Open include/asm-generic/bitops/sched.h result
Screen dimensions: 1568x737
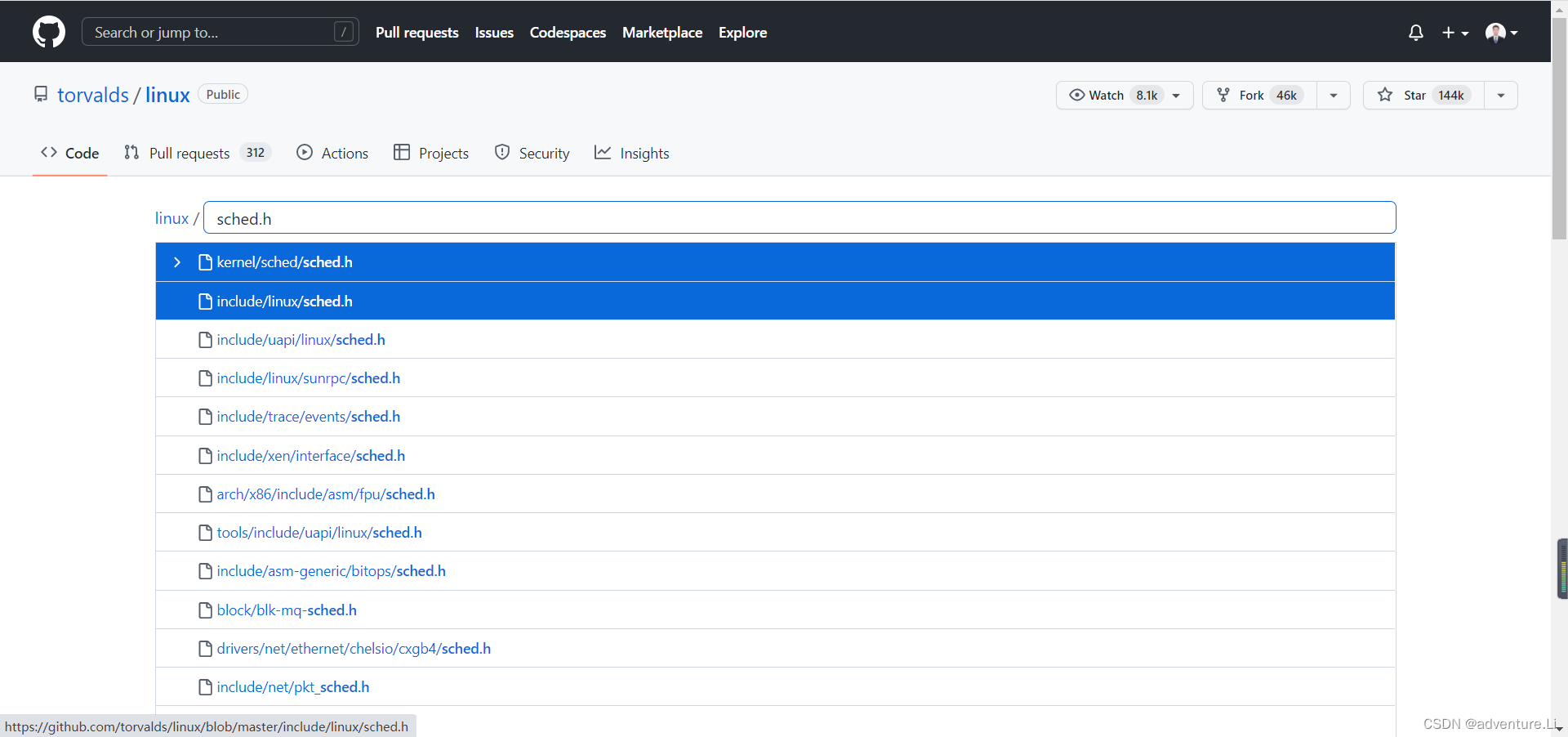(x=775, y=571)
